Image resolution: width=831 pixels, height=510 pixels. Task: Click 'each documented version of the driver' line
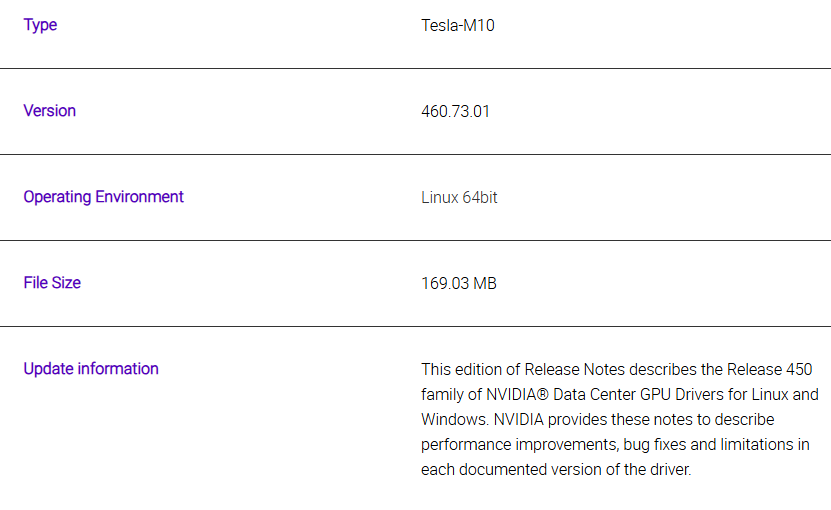pos(556,470)
